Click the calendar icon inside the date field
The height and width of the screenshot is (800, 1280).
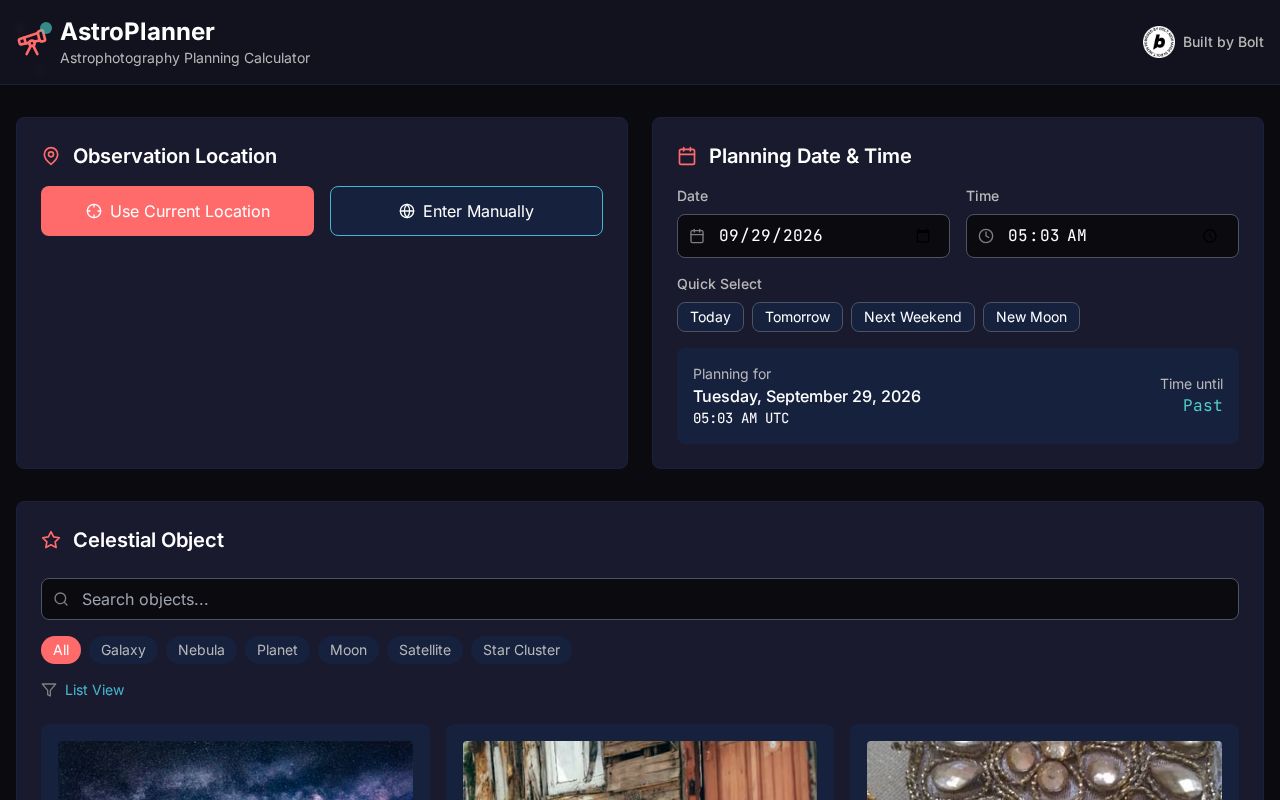(697, 236)
